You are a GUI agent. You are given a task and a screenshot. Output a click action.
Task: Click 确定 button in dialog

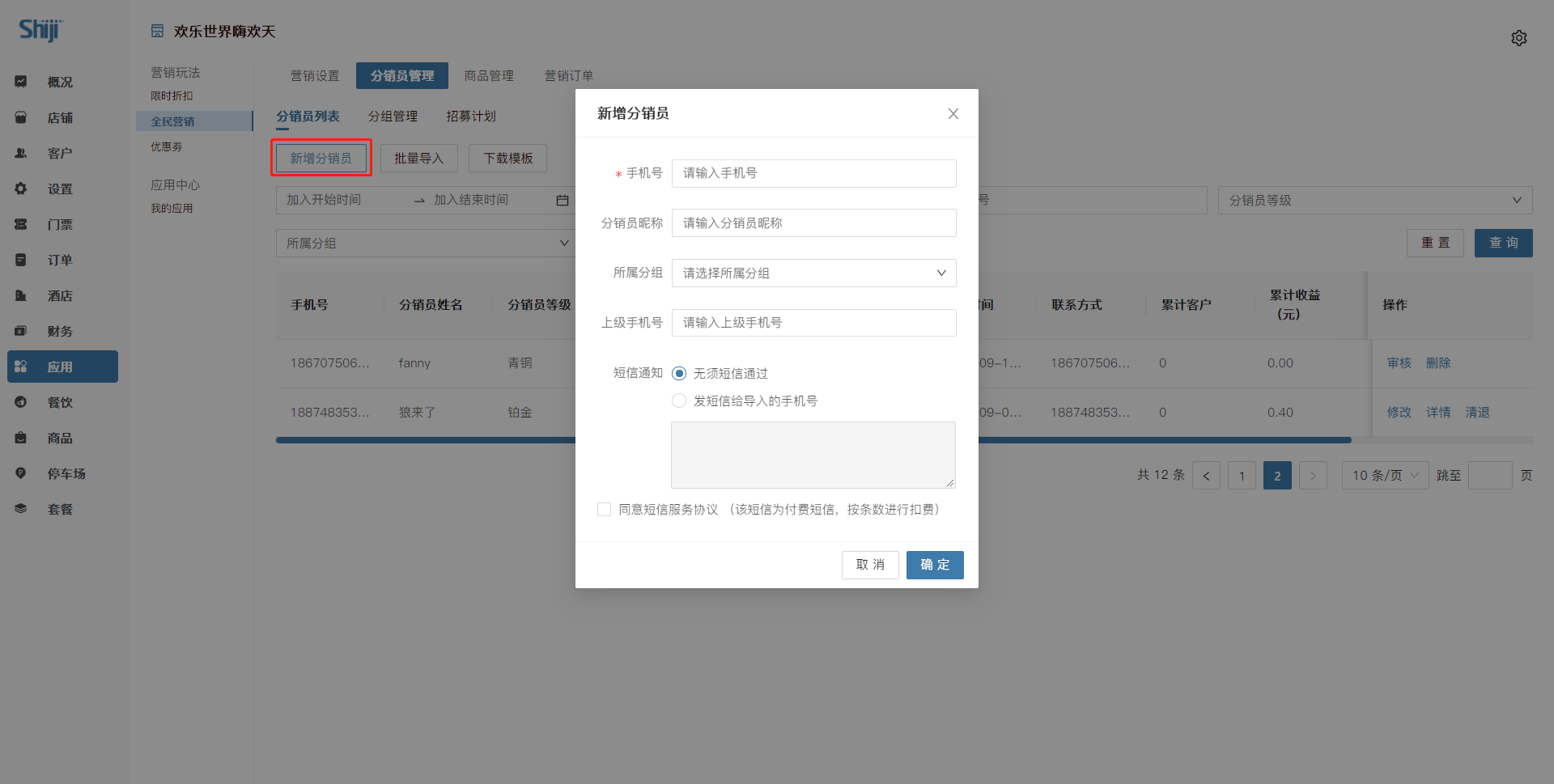(935, 565)
